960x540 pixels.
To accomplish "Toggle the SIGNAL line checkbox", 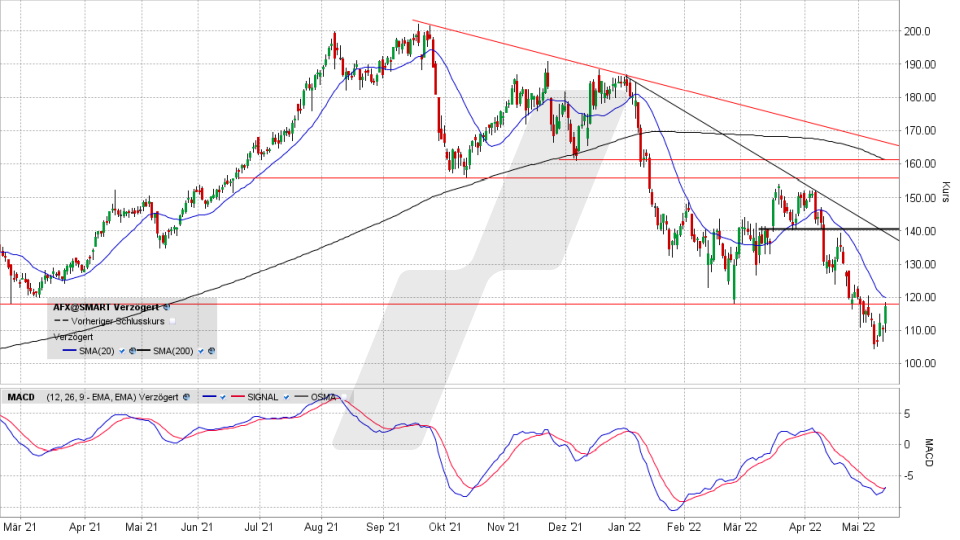I will click(x=286, y=397).
